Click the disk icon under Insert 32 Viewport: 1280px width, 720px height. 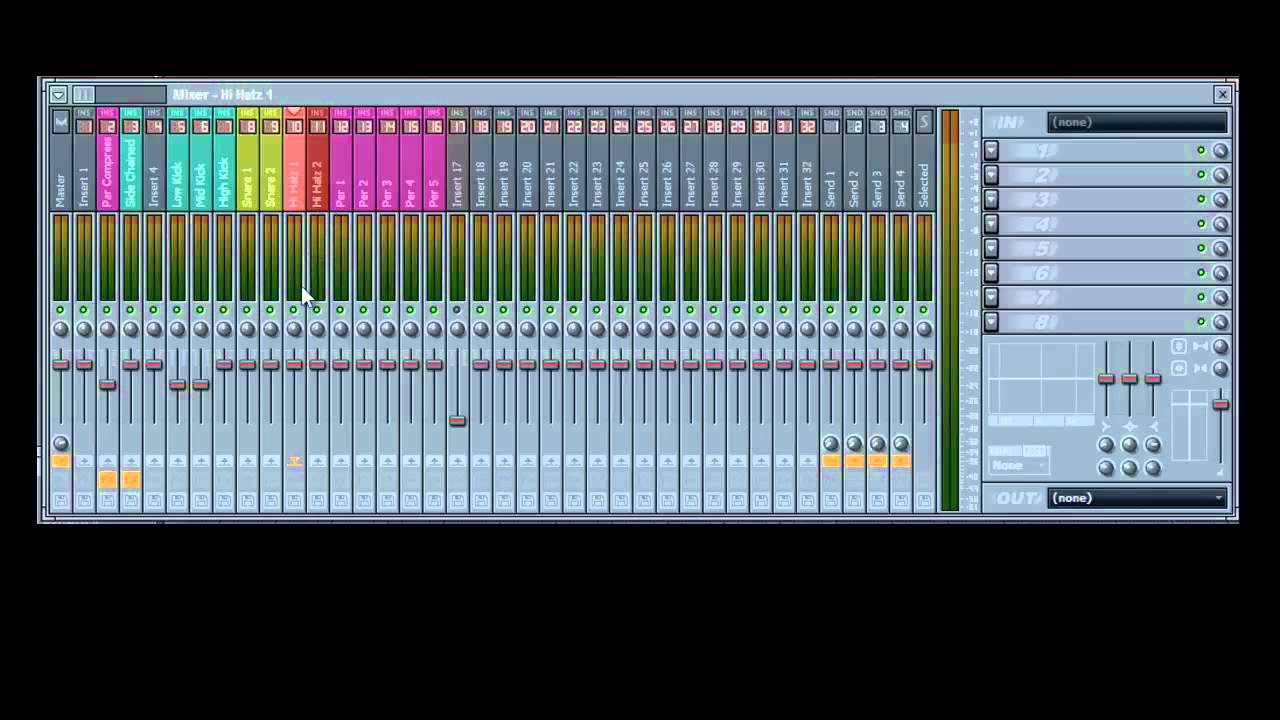click(x=807, y=499)
